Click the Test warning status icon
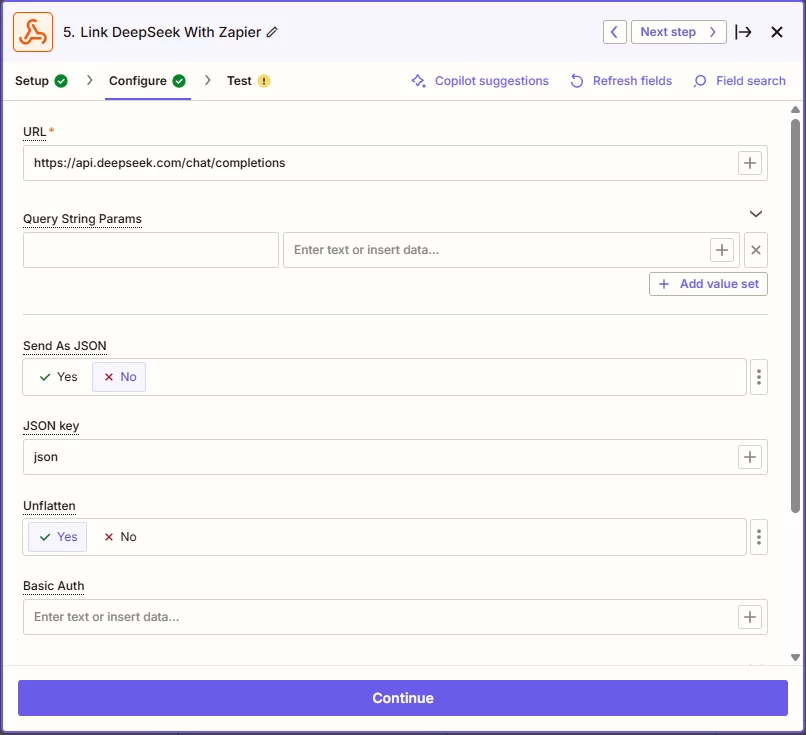This screenshot has height=735, width=806. [264, 81]
